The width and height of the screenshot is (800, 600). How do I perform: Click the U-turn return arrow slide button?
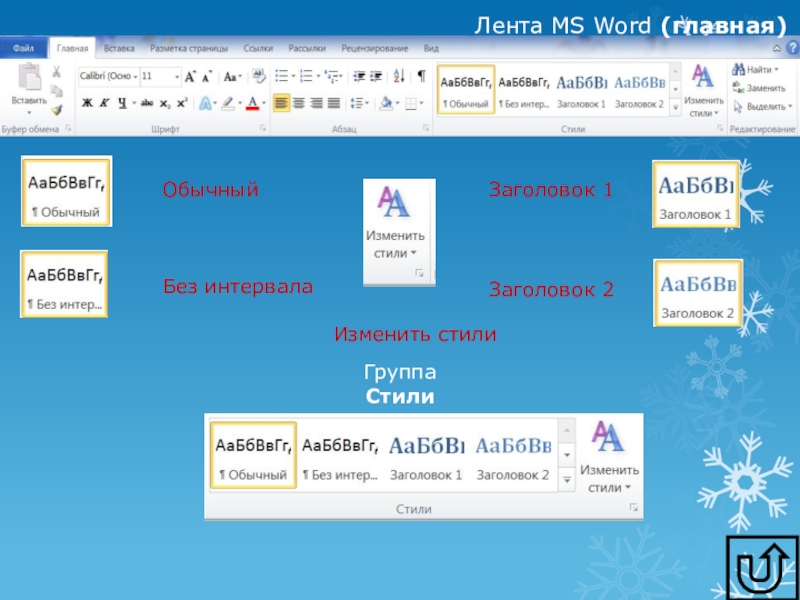pos(763,568)
